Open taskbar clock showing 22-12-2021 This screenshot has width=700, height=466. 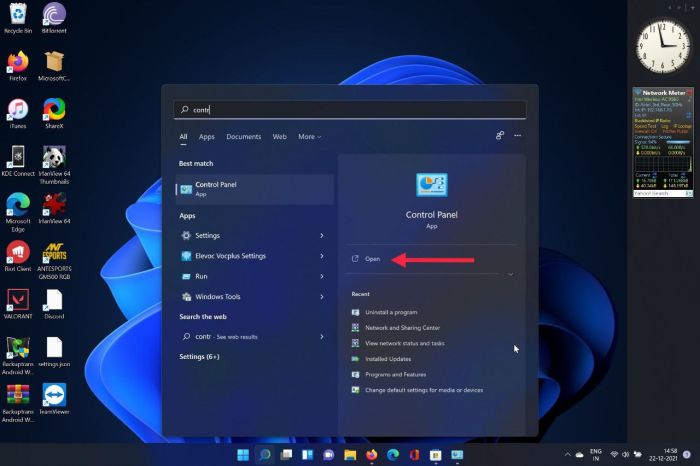tap(663, 454)
